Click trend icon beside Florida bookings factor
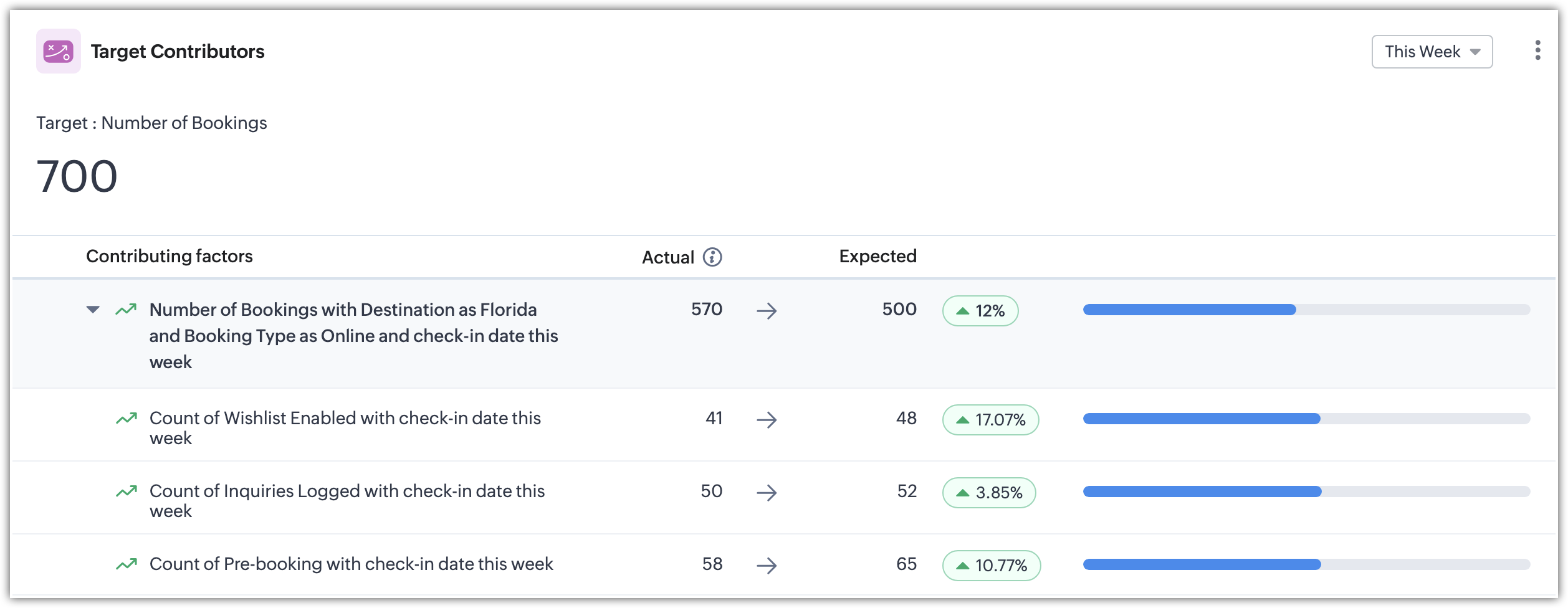Screen dimensions: 1568x608 click(x=126, y=310)
